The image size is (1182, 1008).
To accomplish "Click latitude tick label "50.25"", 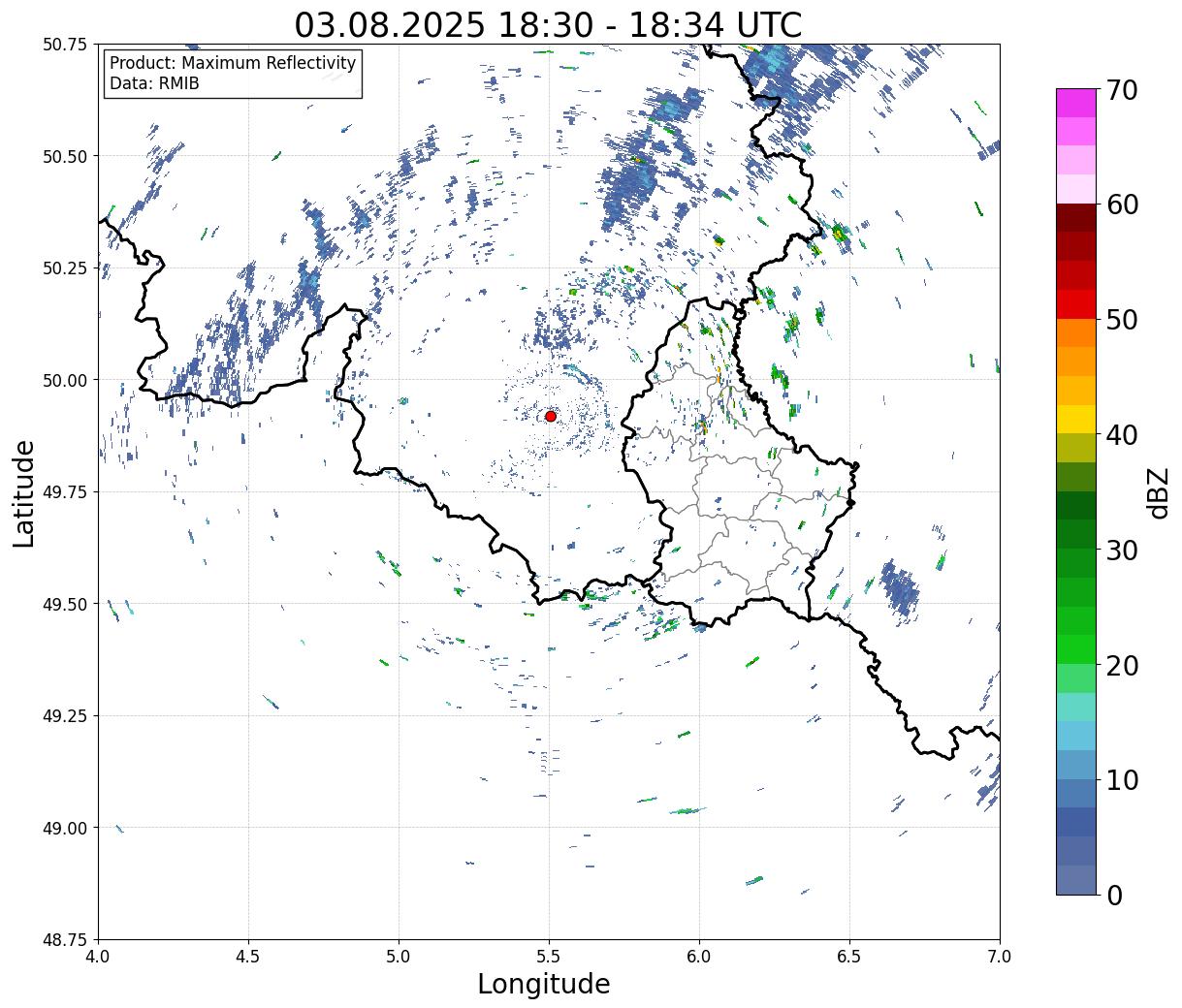I will pos(65,268).
